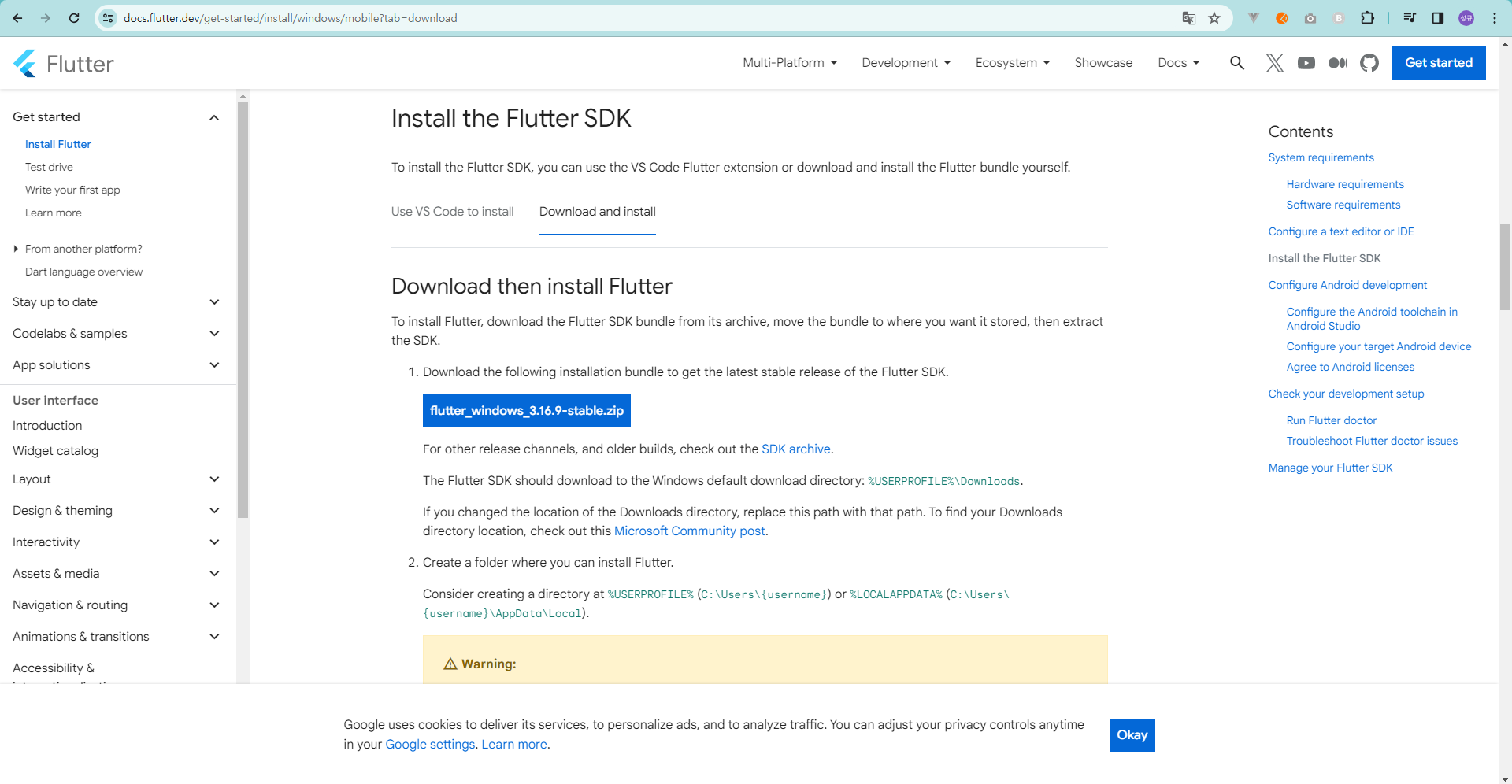Open the site search magnifier icon

[x=1236, y=63]
